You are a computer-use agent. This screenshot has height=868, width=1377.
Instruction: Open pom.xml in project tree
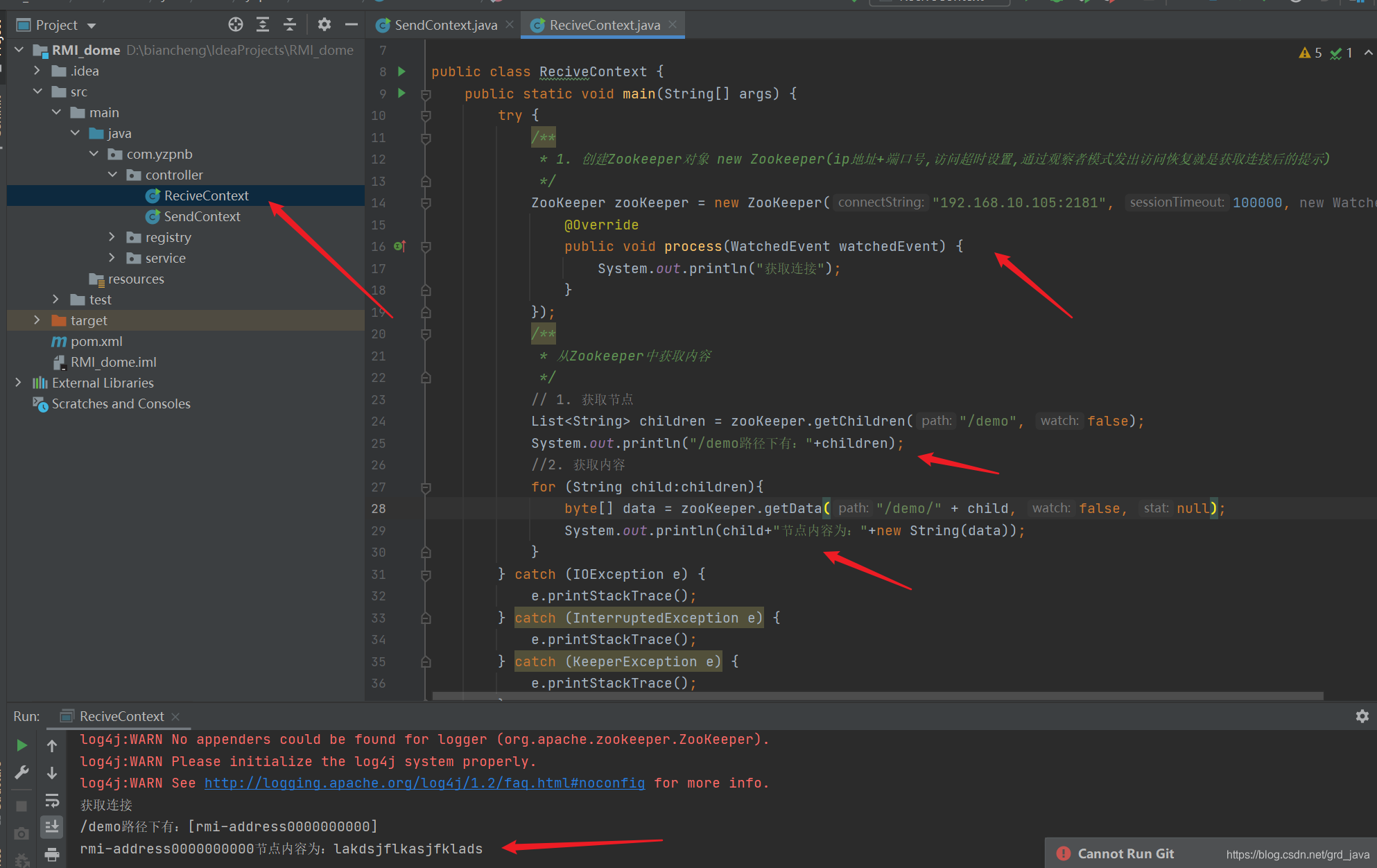point(96,341)
